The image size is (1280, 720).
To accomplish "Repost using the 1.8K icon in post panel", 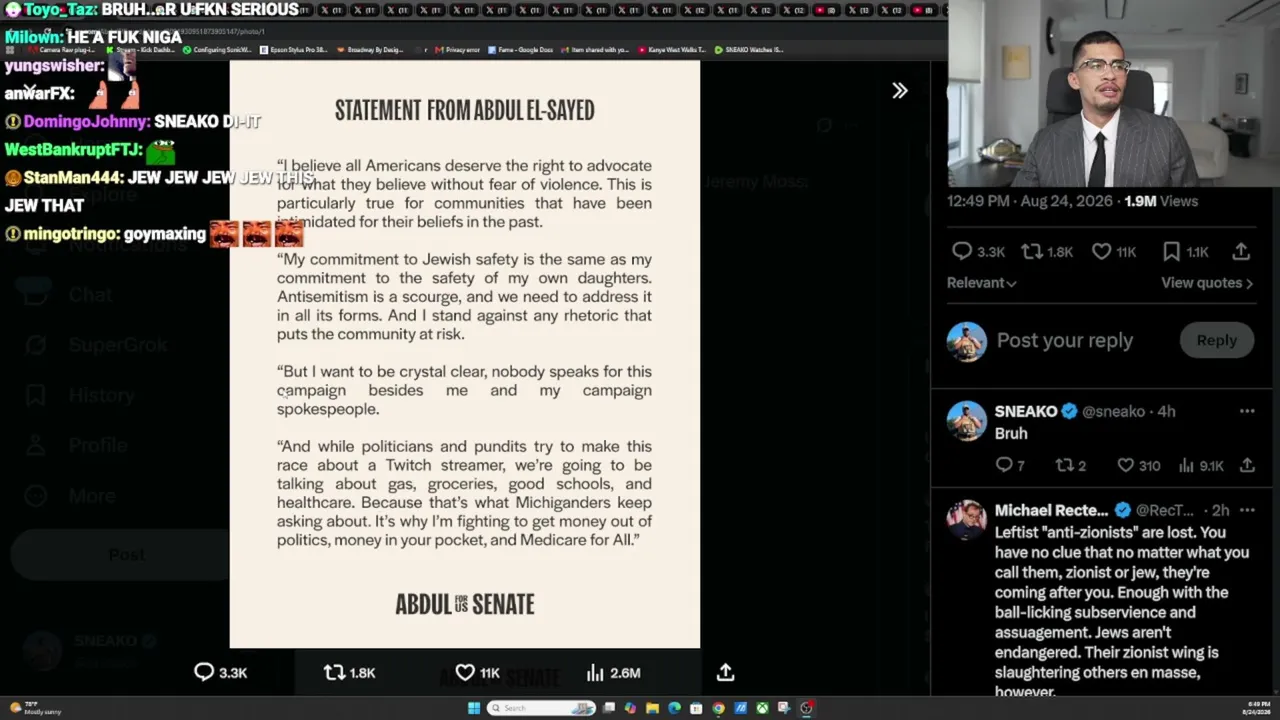I will pyautogui.click(x=1031, y=252).
